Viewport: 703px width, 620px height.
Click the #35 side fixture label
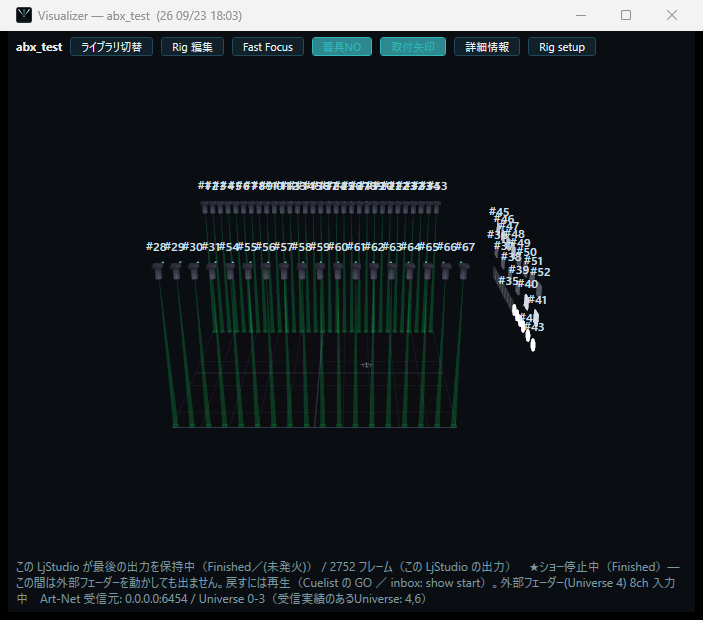pyautogui.click(x=508, y=281)
